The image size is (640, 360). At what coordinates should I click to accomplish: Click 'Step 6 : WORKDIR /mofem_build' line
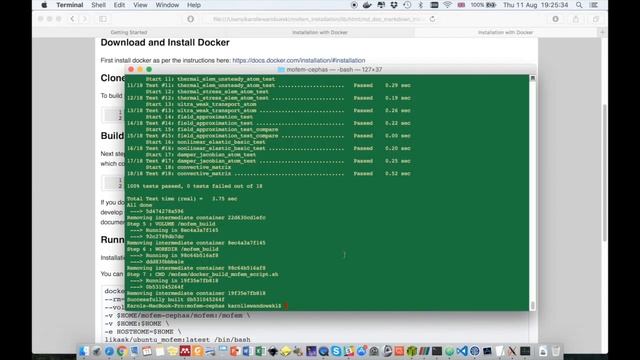173,249
